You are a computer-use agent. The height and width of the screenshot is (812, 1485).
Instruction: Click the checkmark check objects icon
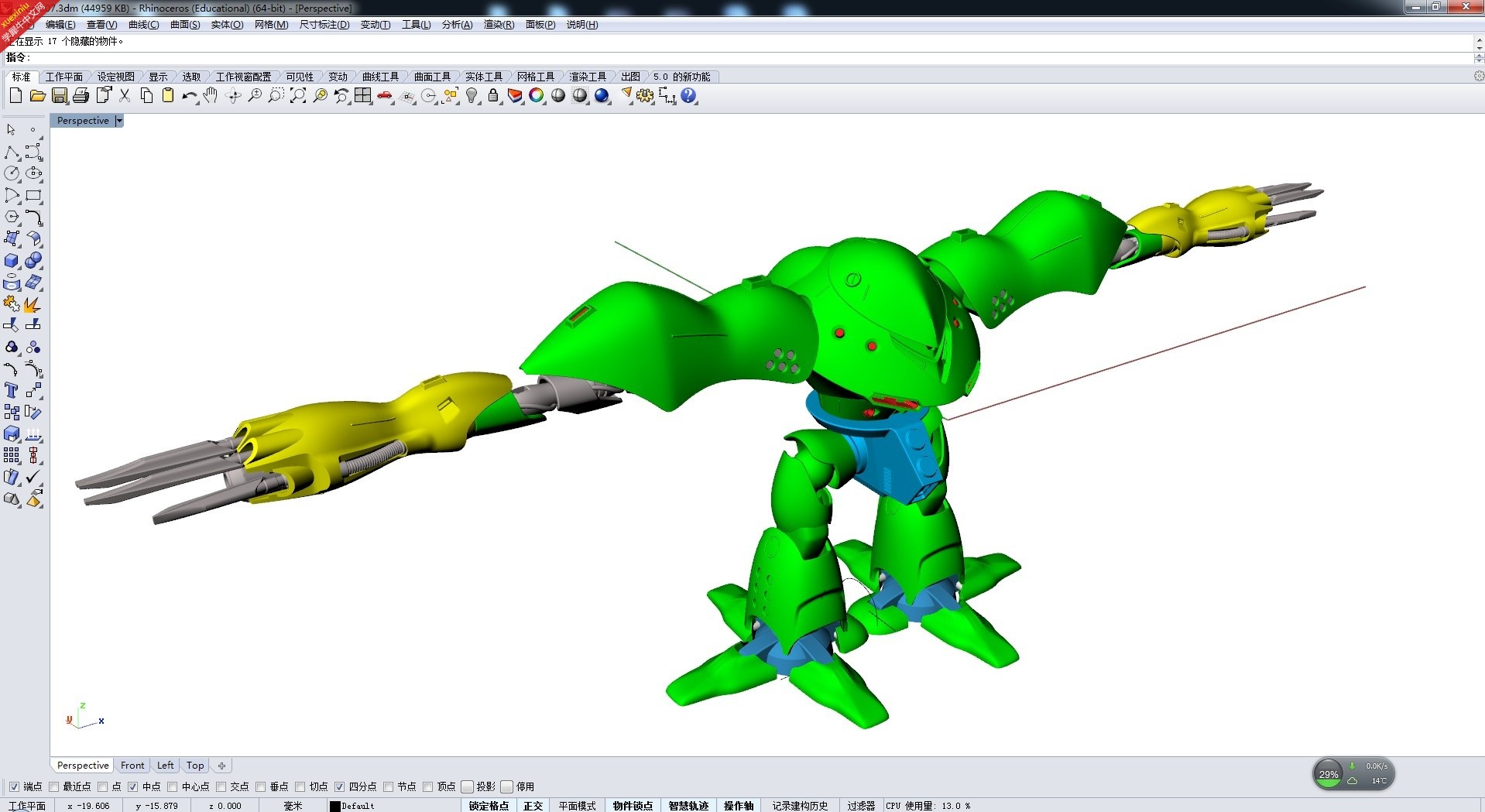(x=33, y=477)
